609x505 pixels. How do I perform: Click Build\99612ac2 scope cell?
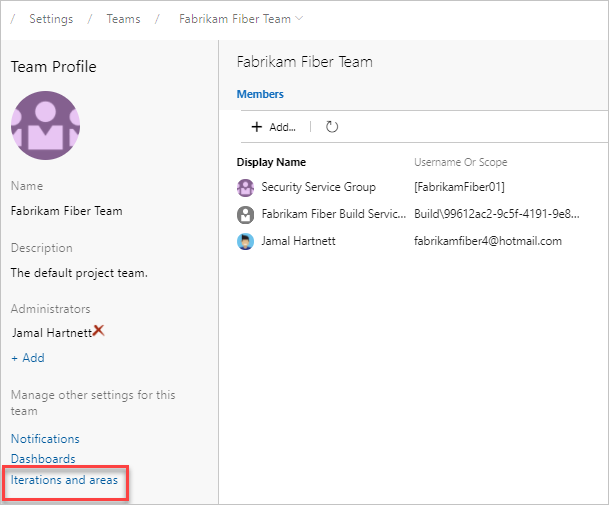click(x=497, y=214)
